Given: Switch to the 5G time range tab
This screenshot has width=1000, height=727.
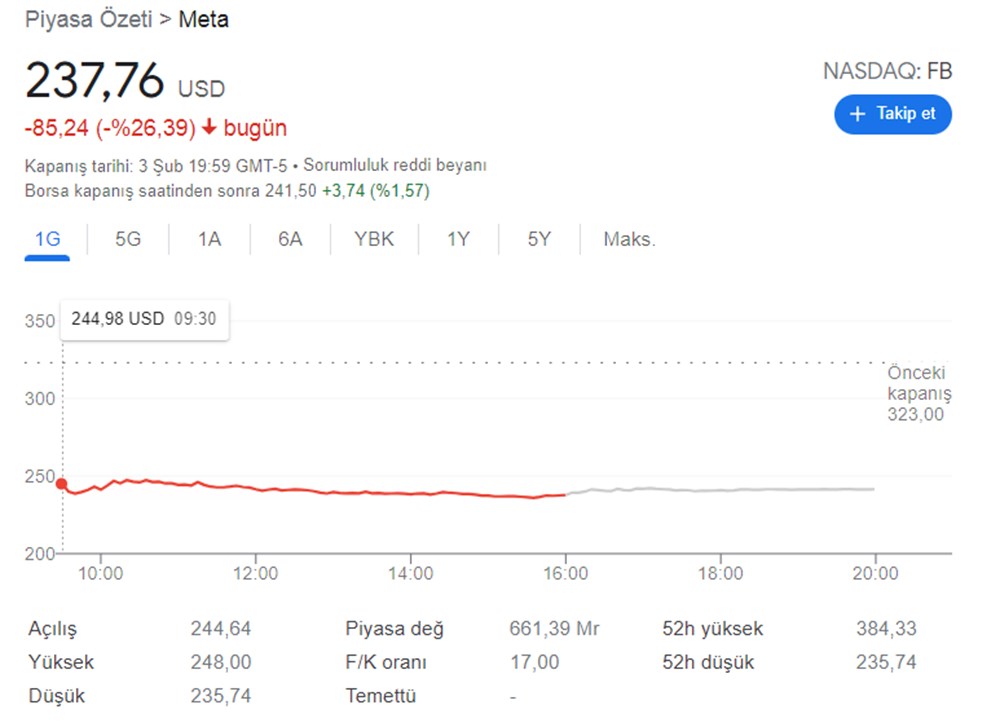Looking at the screenshot, I should click(x=128, y=240).
